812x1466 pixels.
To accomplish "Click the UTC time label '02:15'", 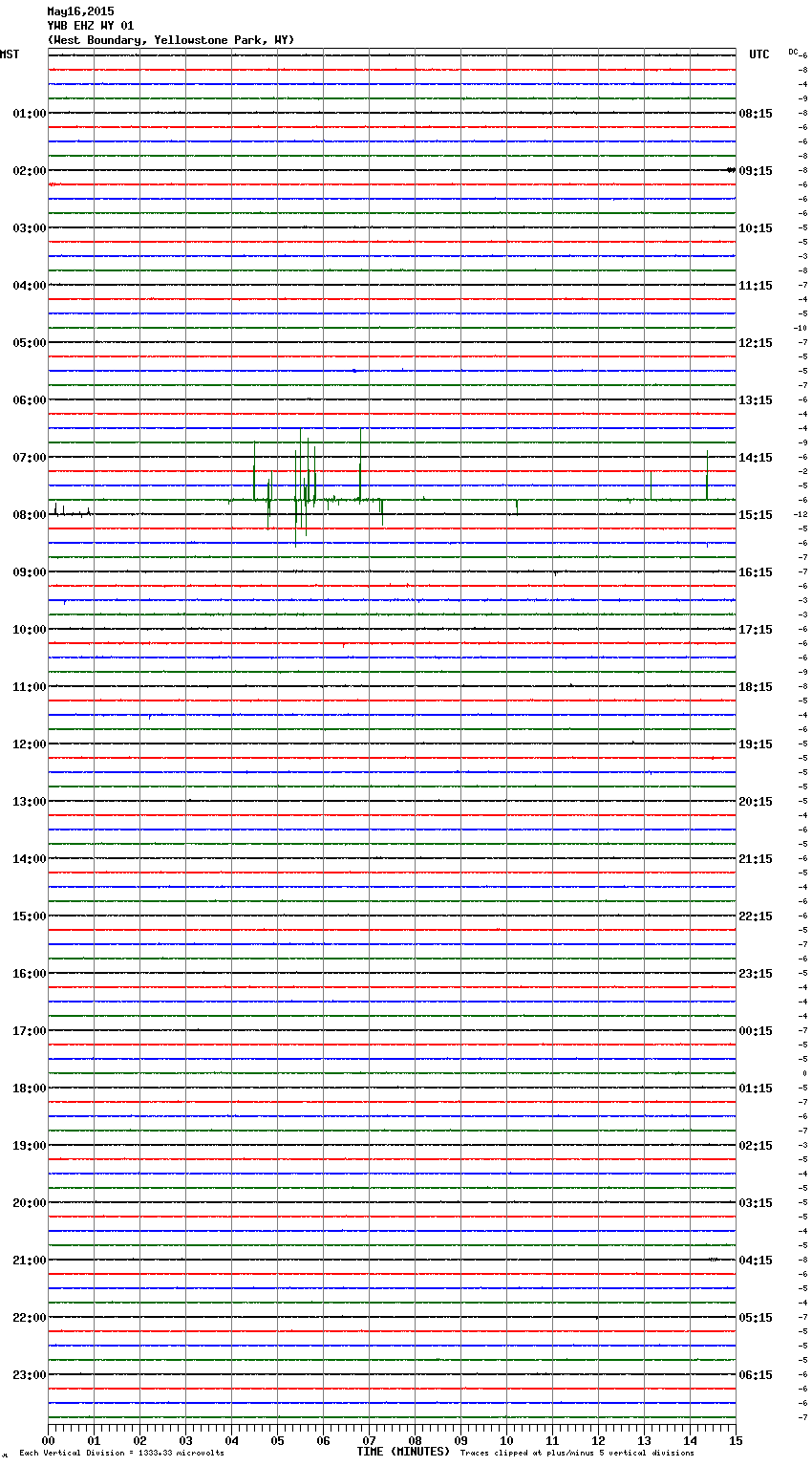I will point(756,1146).
